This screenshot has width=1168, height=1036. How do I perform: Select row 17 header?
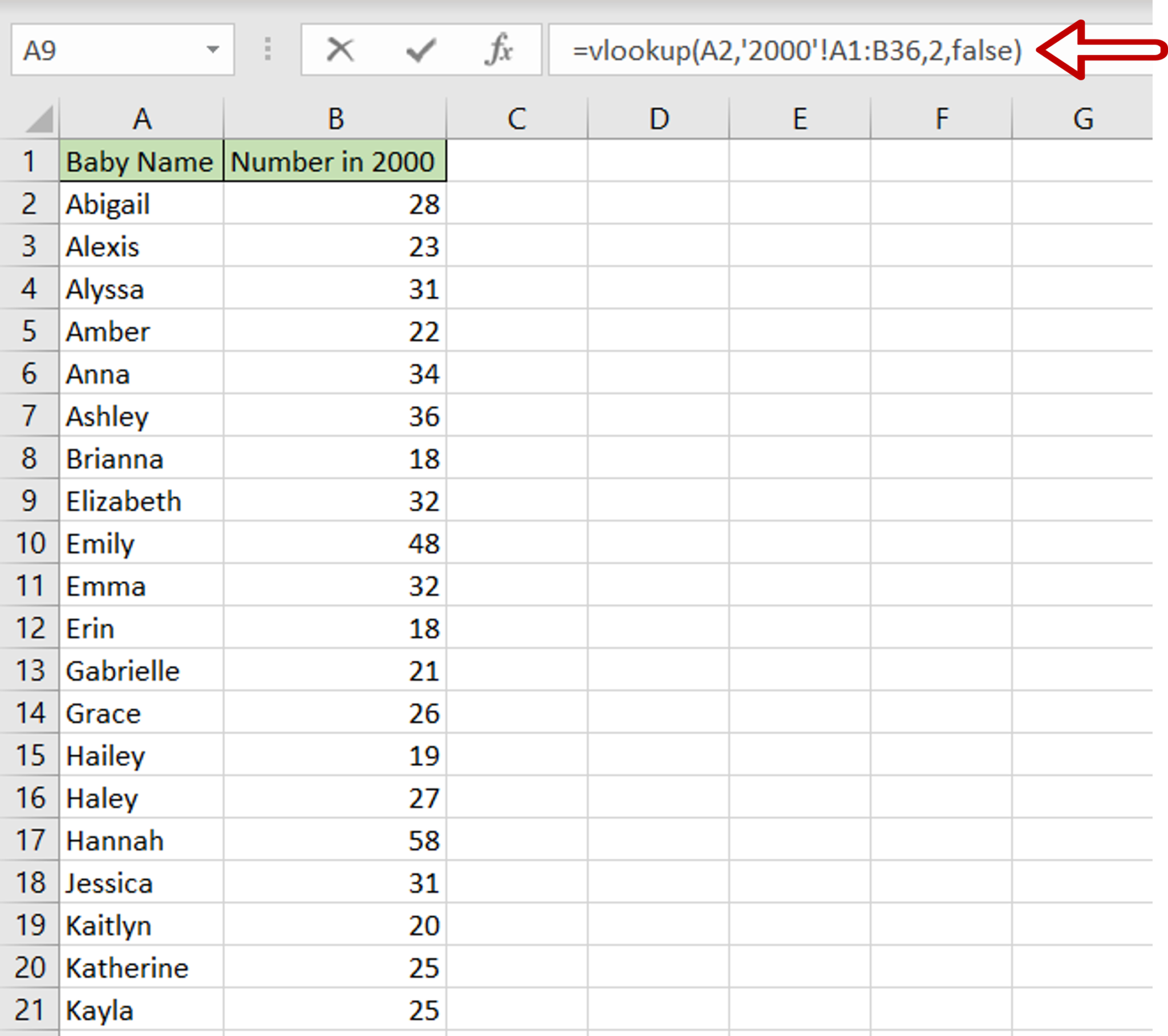point(29,840)
